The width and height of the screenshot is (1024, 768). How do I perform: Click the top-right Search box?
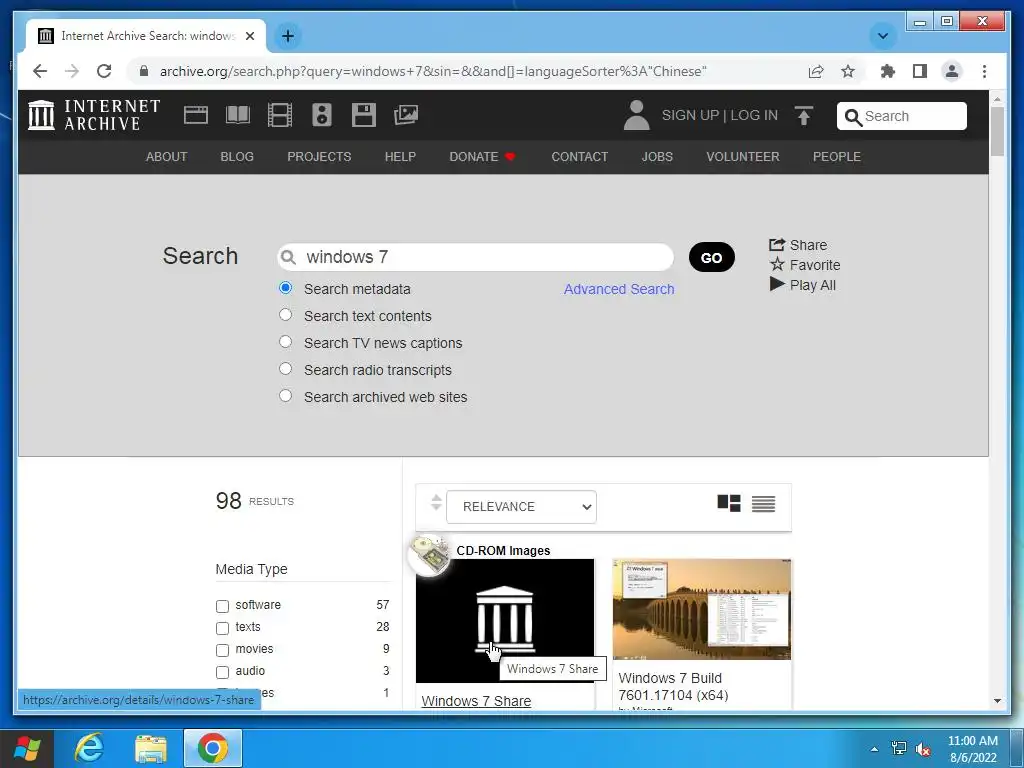point(902,116)
